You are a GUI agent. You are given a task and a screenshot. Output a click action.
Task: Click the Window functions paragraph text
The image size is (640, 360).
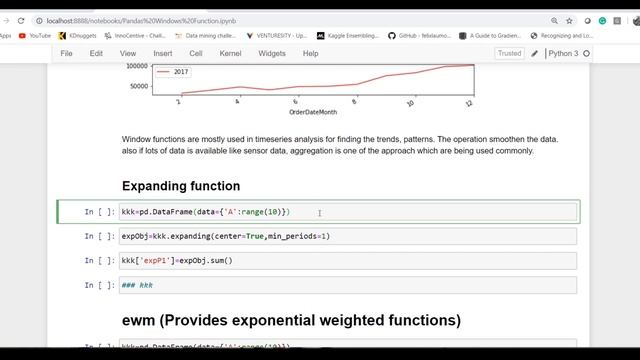(340, 145)
